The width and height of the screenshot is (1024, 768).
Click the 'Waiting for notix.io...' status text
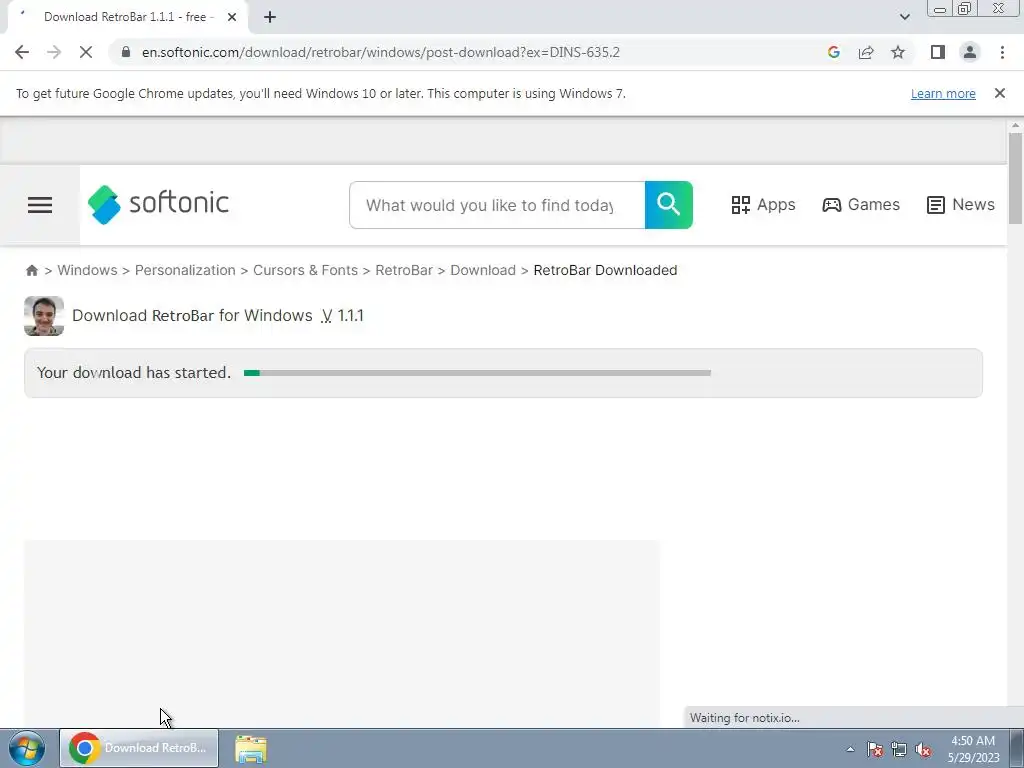point(744,718)
